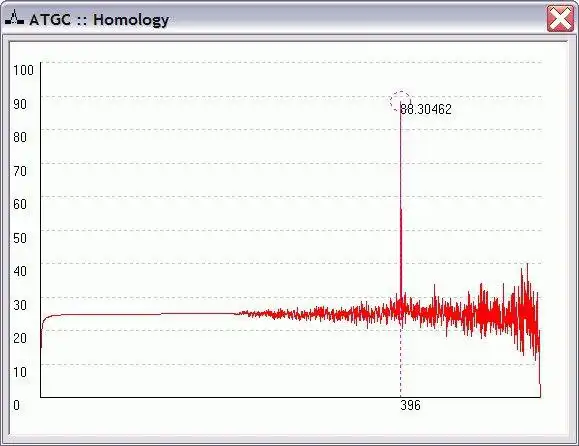Click the 30 label on the y-axis

point(20,305)
